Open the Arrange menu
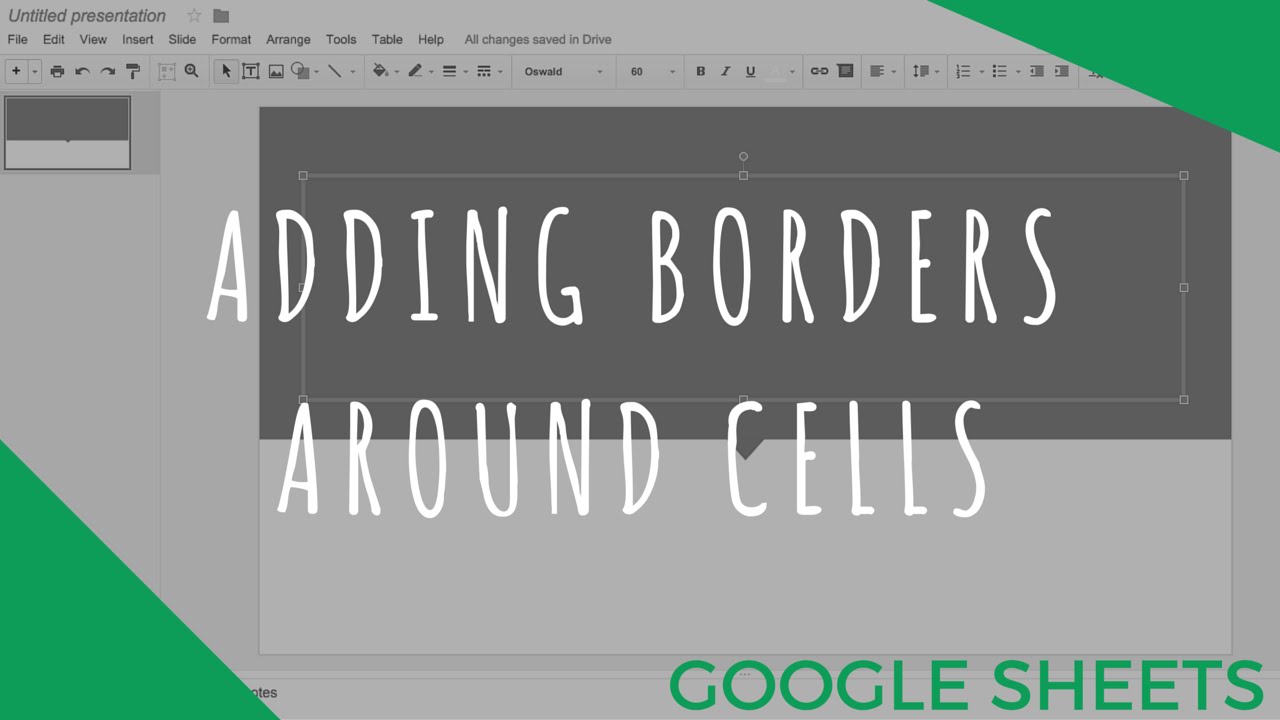This screenshot has width=1280, height=720. click(x=288, y=39)
